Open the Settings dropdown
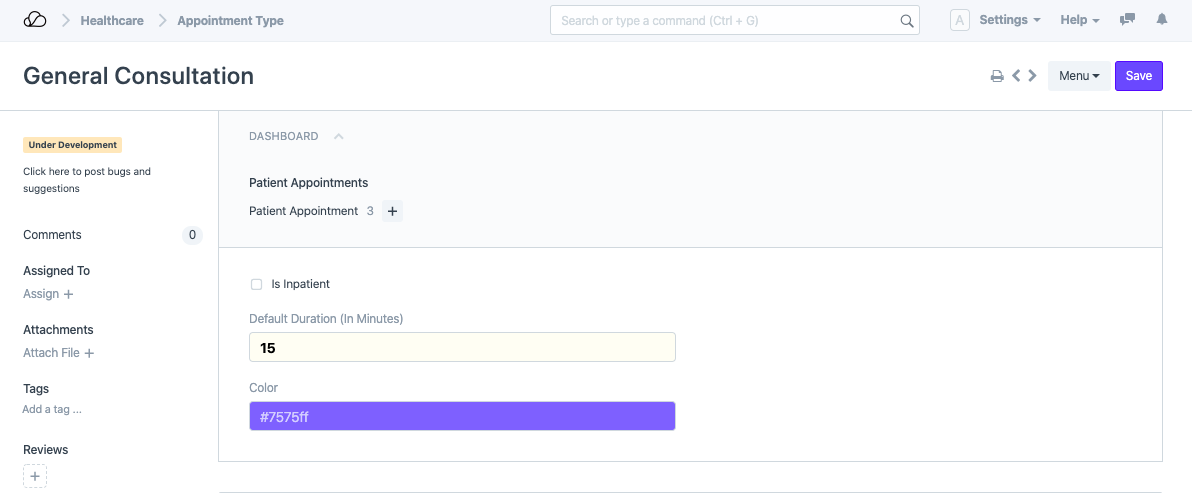Viewport: 1192px width, 493px height. click(1009, 20)
